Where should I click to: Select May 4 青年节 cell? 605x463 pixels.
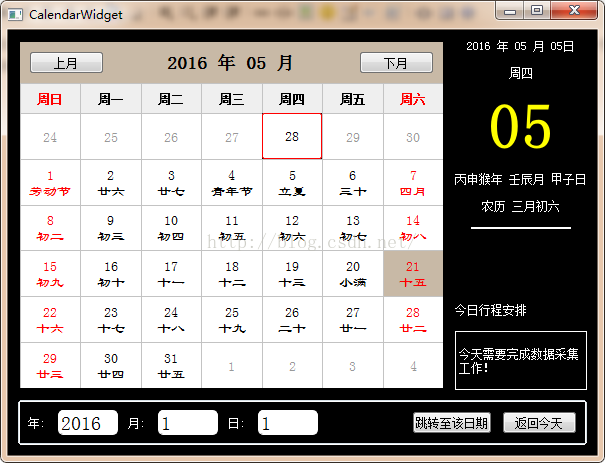point(232,182)
